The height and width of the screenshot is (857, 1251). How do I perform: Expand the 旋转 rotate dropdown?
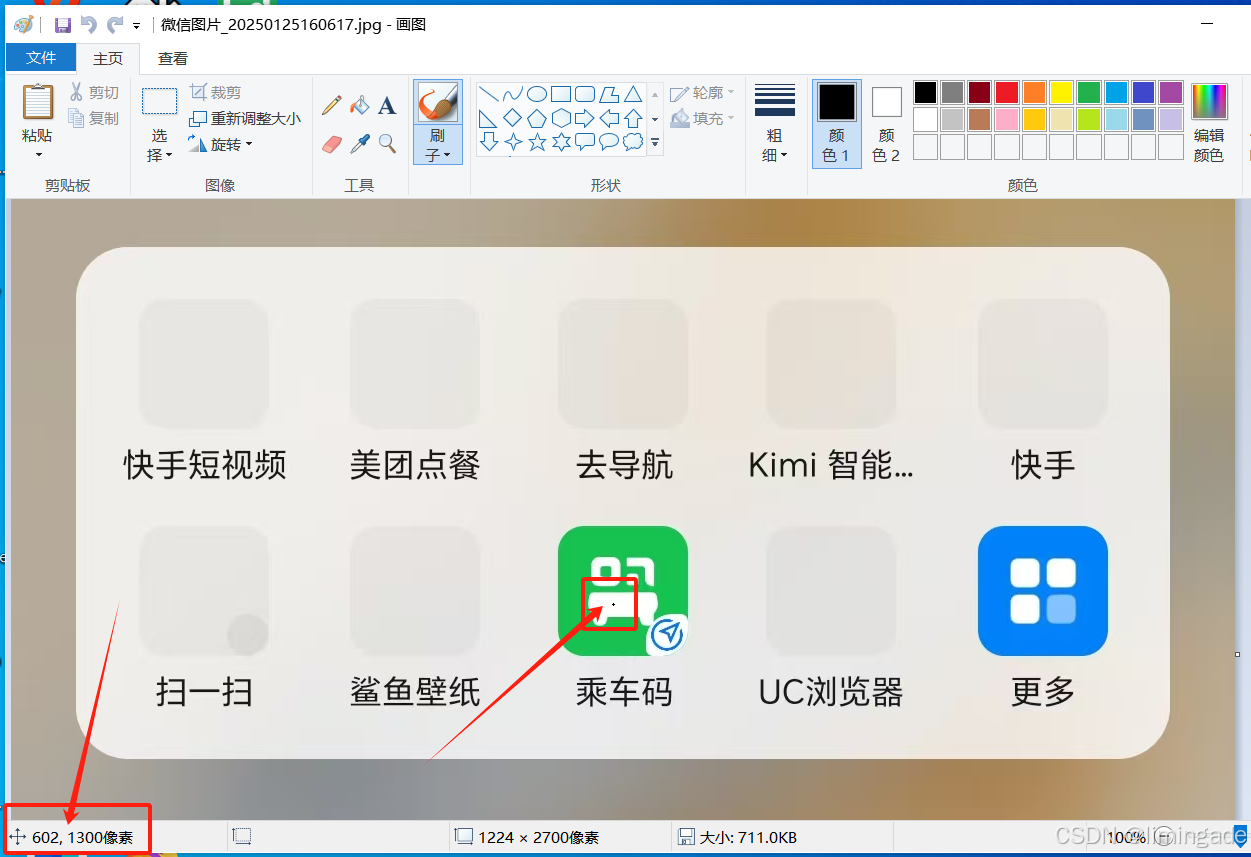[220, 144]
